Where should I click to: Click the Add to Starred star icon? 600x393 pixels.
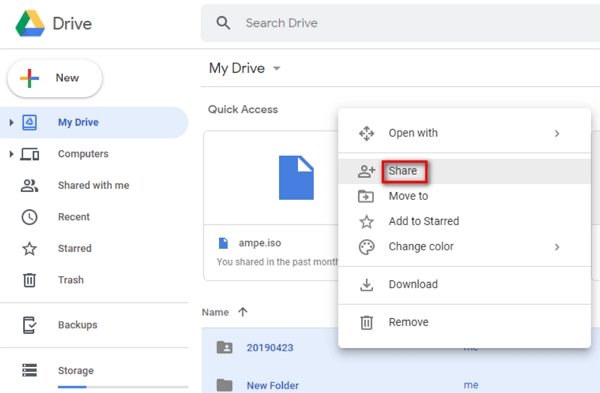click(x=366, y=222)
